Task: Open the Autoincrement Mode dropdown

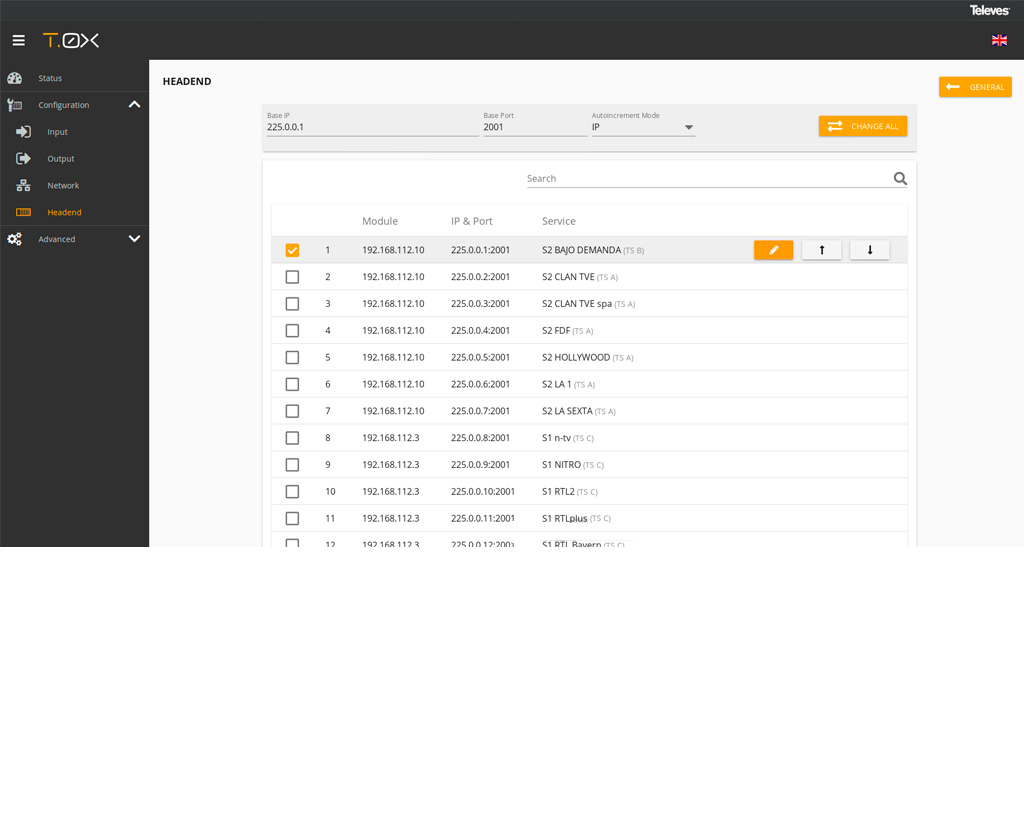Action: (643, 127)
